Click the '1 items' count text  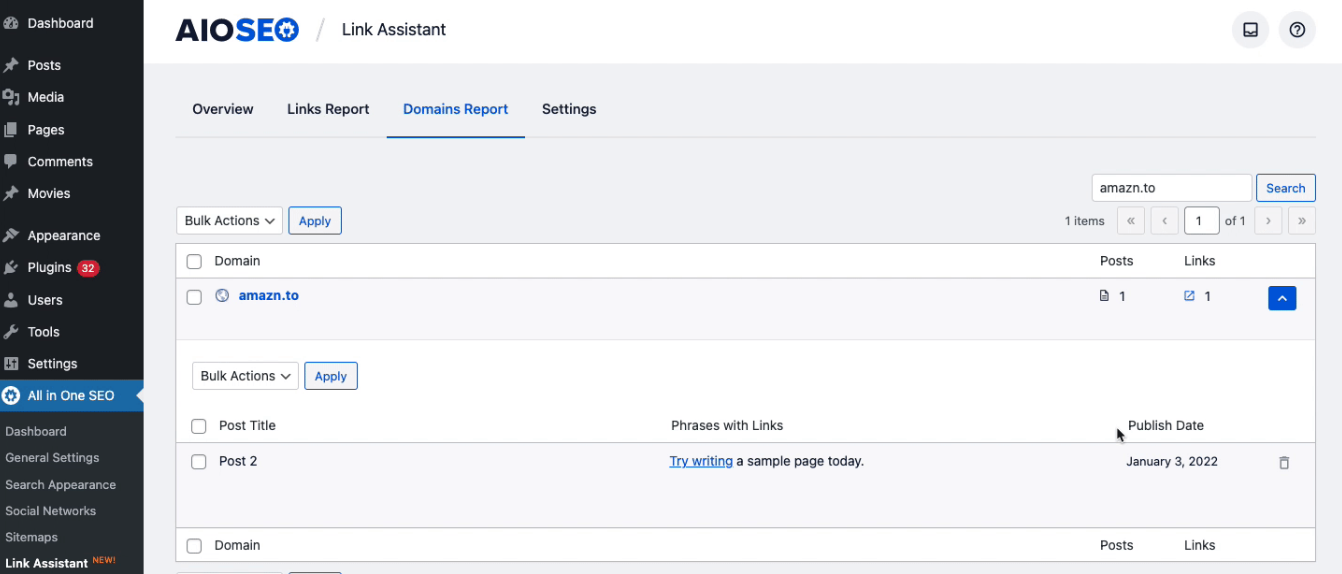(x=1085, y=221)
